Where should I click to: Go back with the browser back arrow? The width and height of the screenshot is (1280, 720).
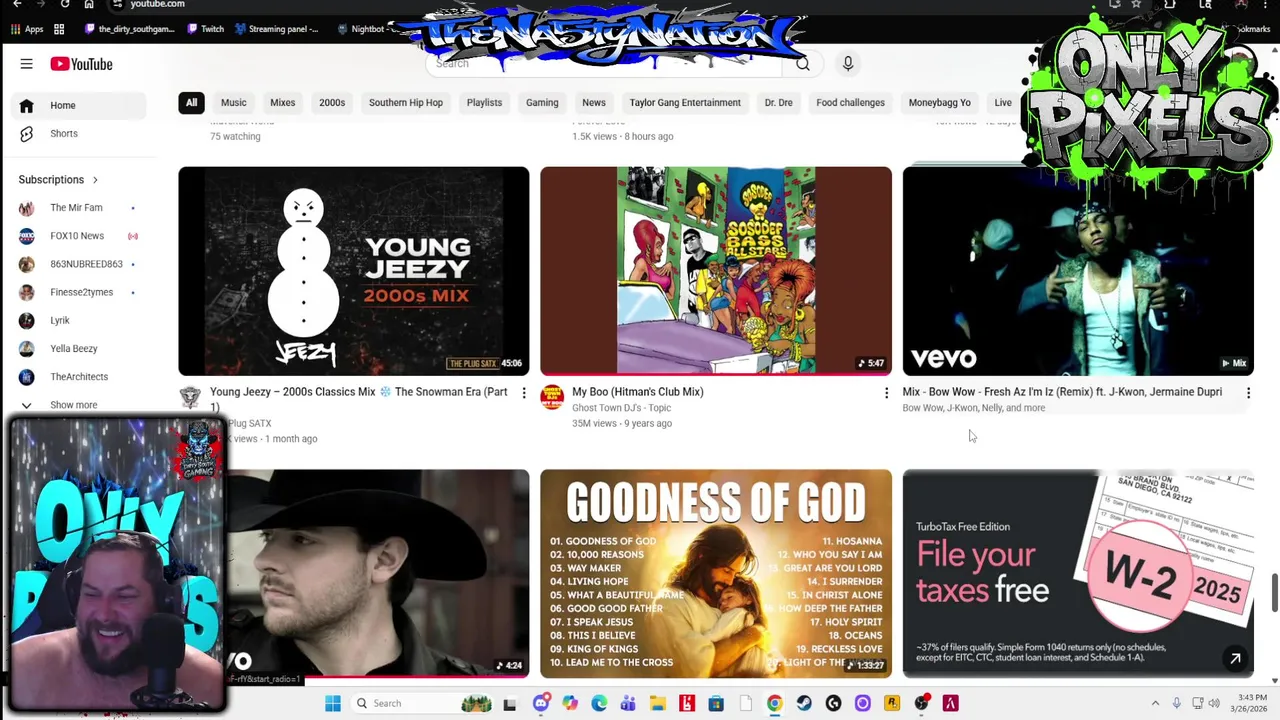(x=17, y=4)
